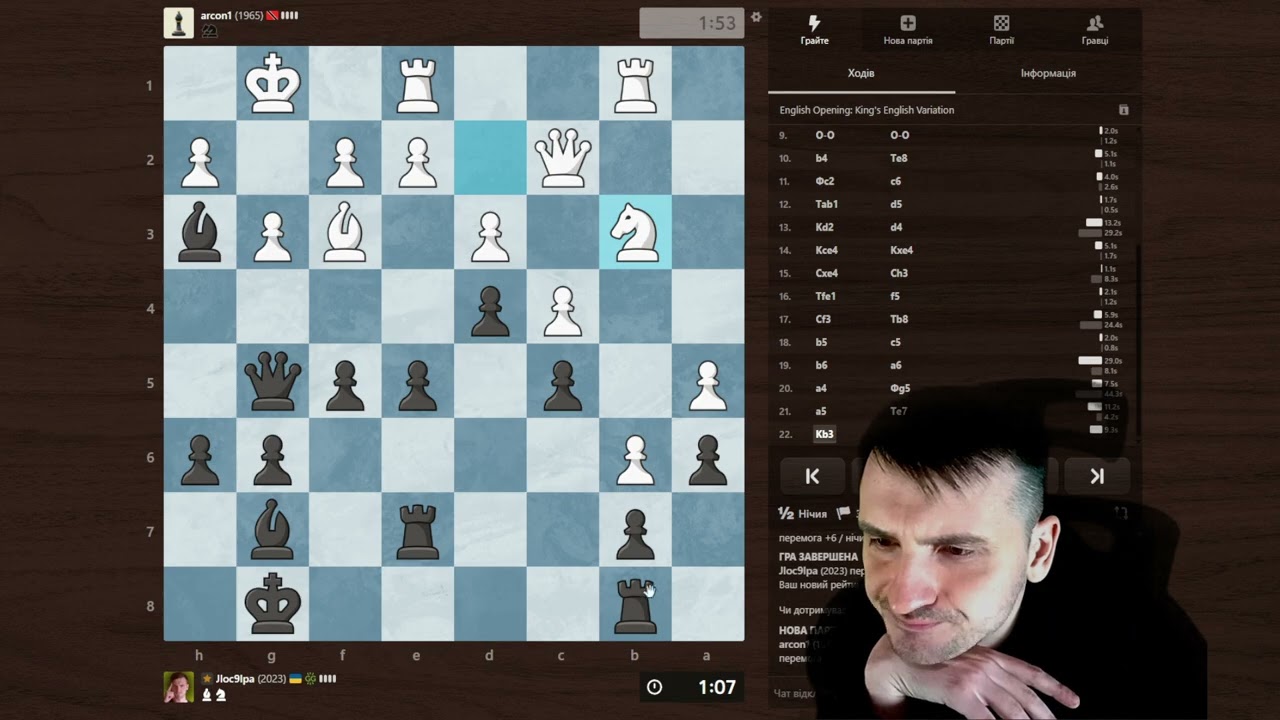1280x720 pixels.
Task: Select white's 9th move O-O
Action: click(x=825, y=135)
